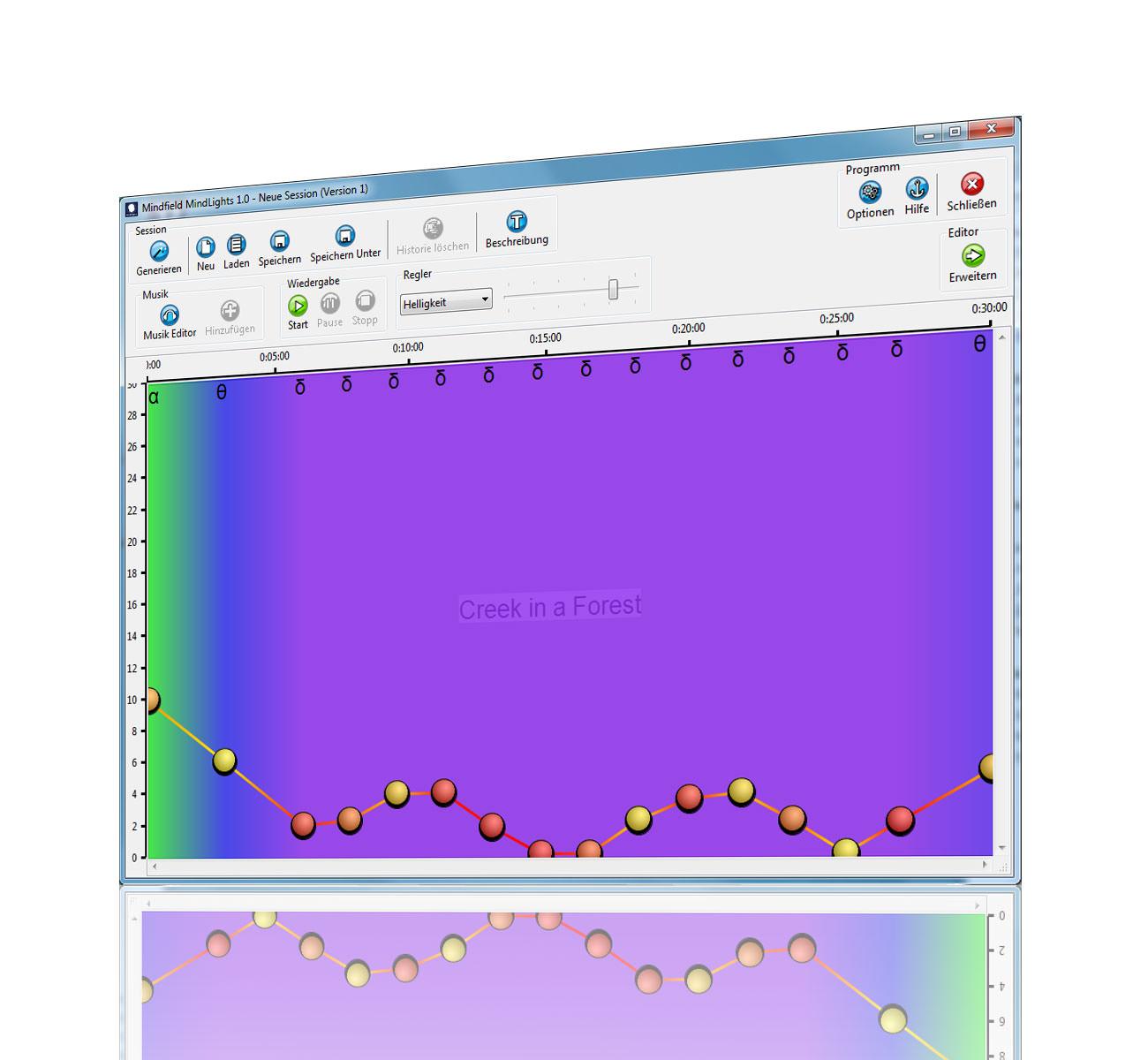Open the Laden load icon

(x=236, y=245)
